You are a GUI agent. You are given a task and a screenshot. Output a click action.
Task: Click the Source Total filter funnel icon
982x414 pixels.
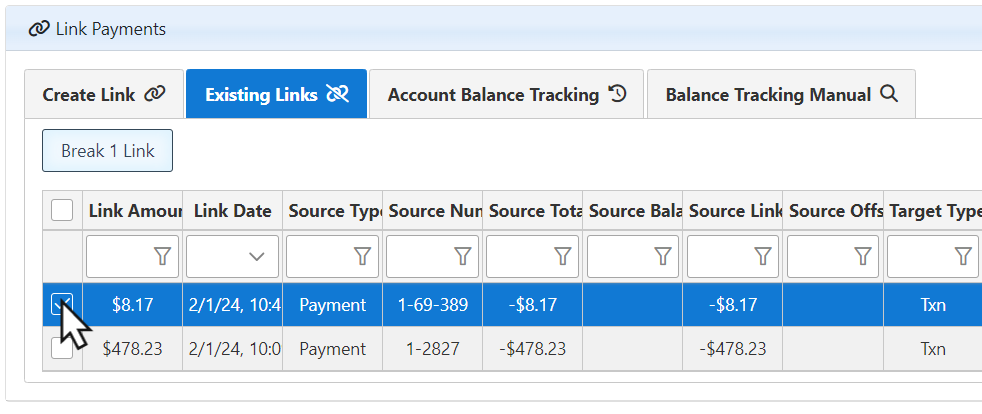pos(562,257)
